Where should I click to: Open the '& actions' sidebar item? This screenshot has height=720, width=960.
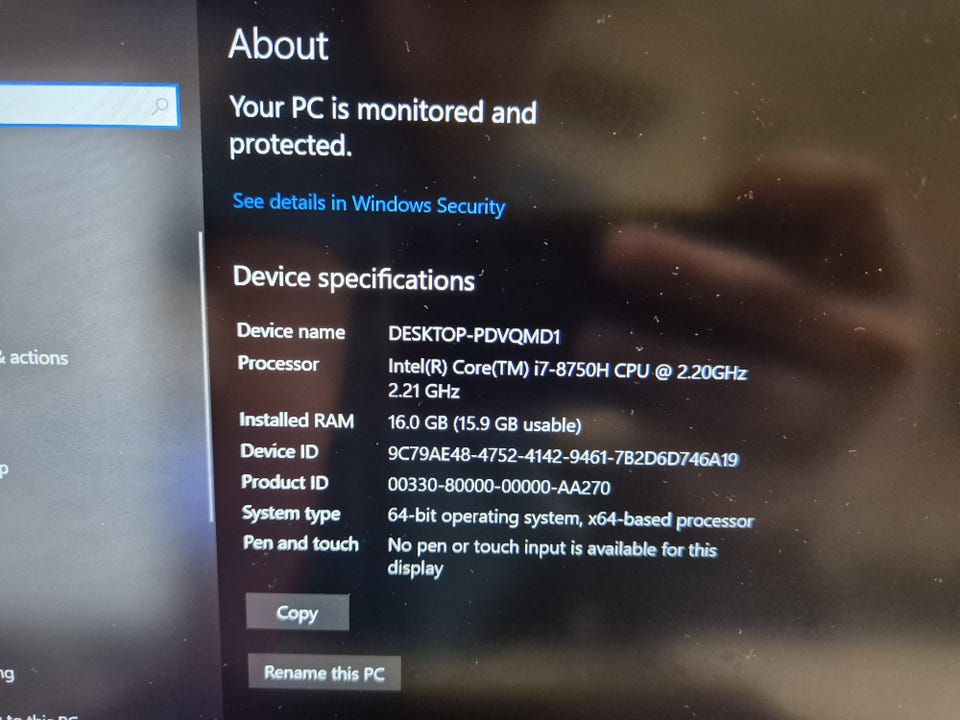[34, 357]
